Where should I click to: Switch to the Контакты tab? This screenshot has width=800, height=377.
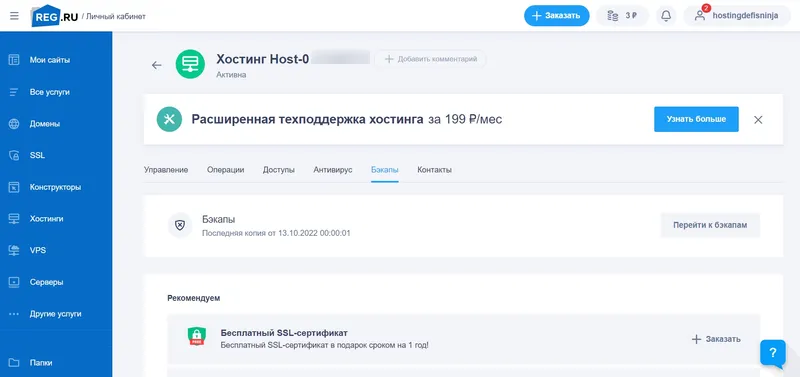pos(434,170)
